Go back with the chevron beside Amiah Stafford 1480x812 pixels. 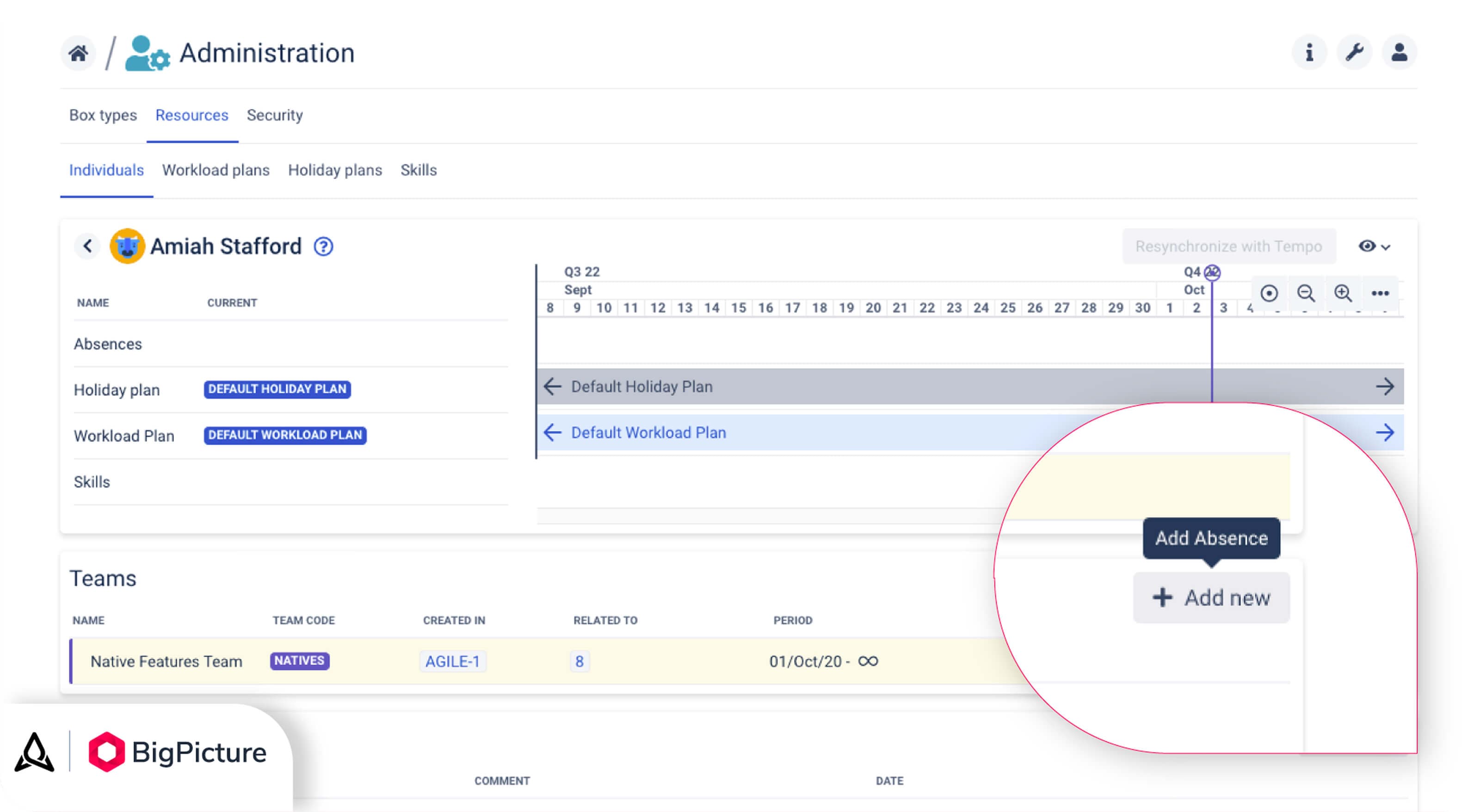pos(87,246)
